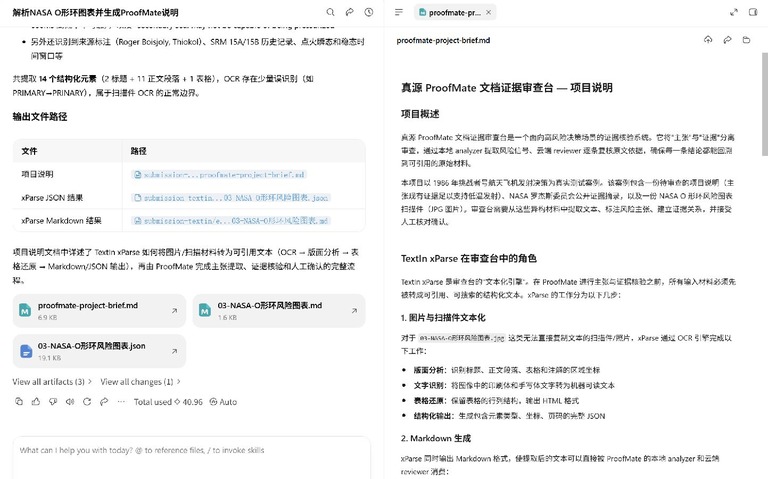
Task: Click the markdown file icon on proofmate-project-brief.md card
Action: point(25,310)
